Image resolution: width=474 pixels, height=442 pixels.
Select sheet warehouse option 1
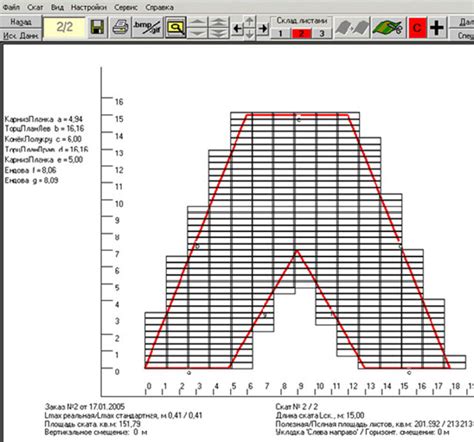pos(280,33)
